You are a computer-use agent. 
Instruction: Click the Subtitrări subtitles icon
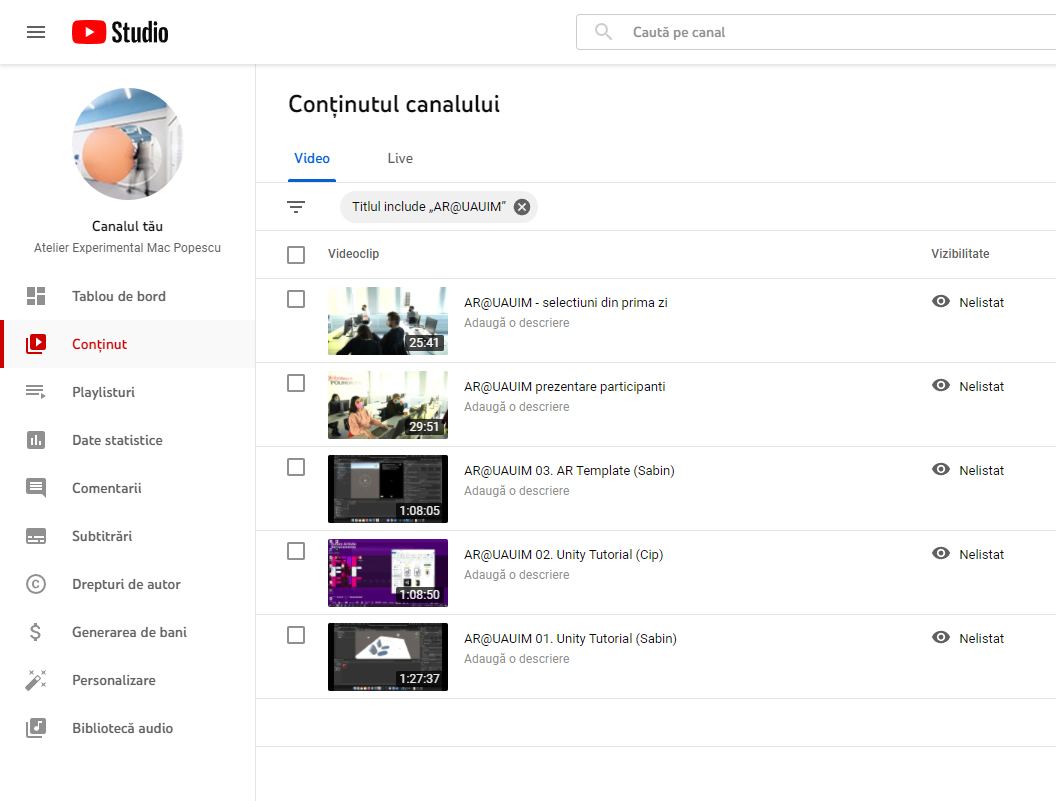tap(36, 536)
